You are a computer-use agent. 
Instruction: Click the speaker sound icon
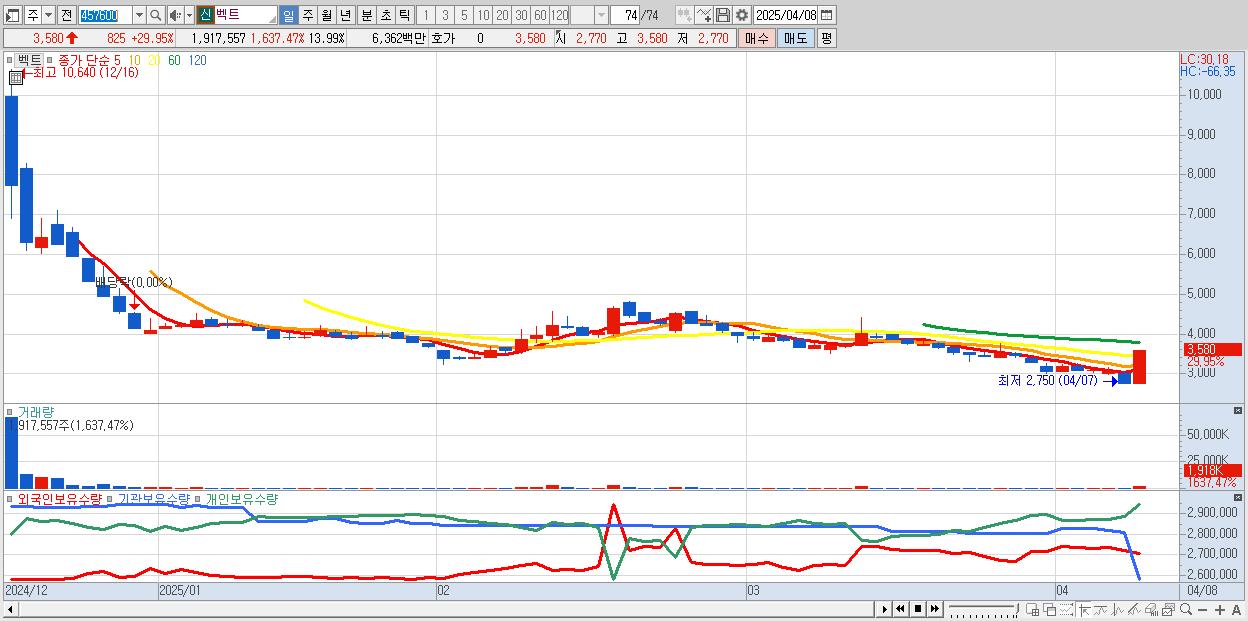[x=175, y=15]
